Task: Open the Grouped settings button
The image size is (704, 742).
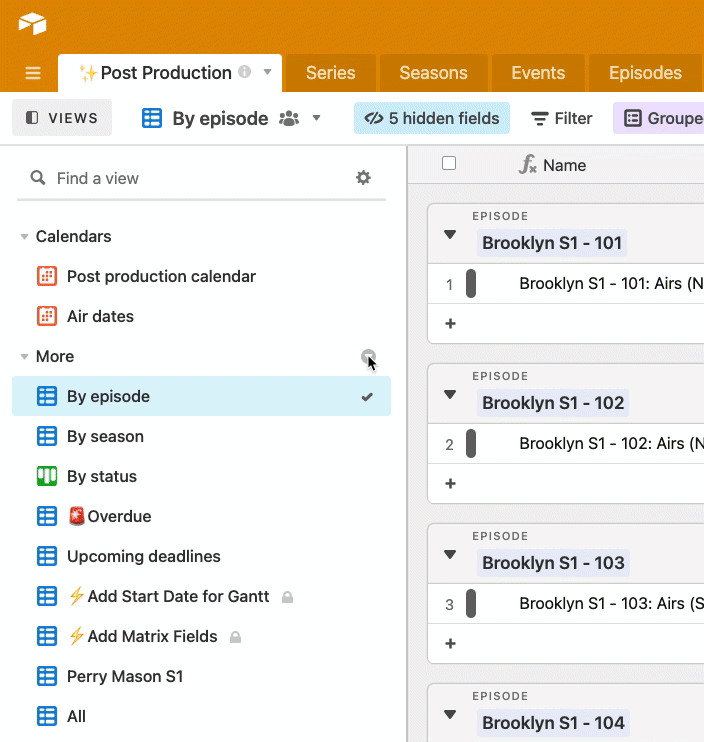Action: click(x=659, y=118)
